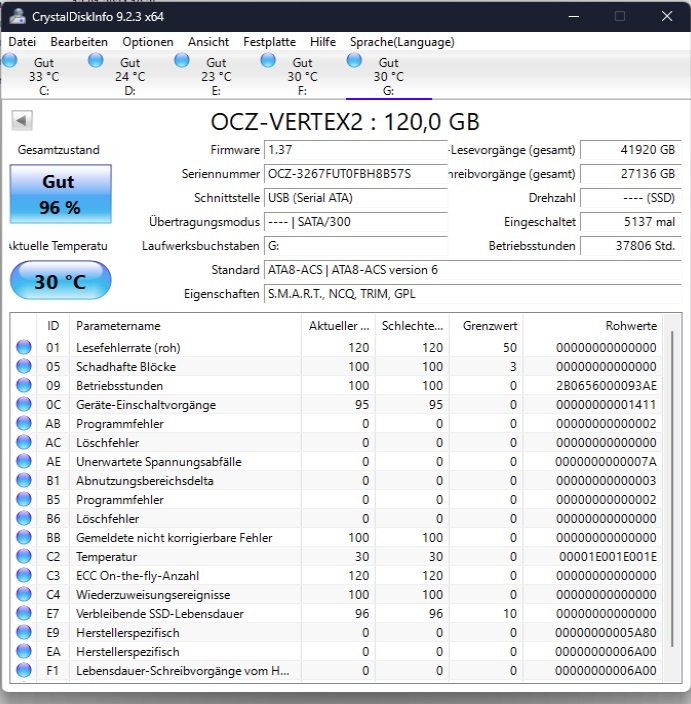Click raw value 0000000005A80

(606, 633)
